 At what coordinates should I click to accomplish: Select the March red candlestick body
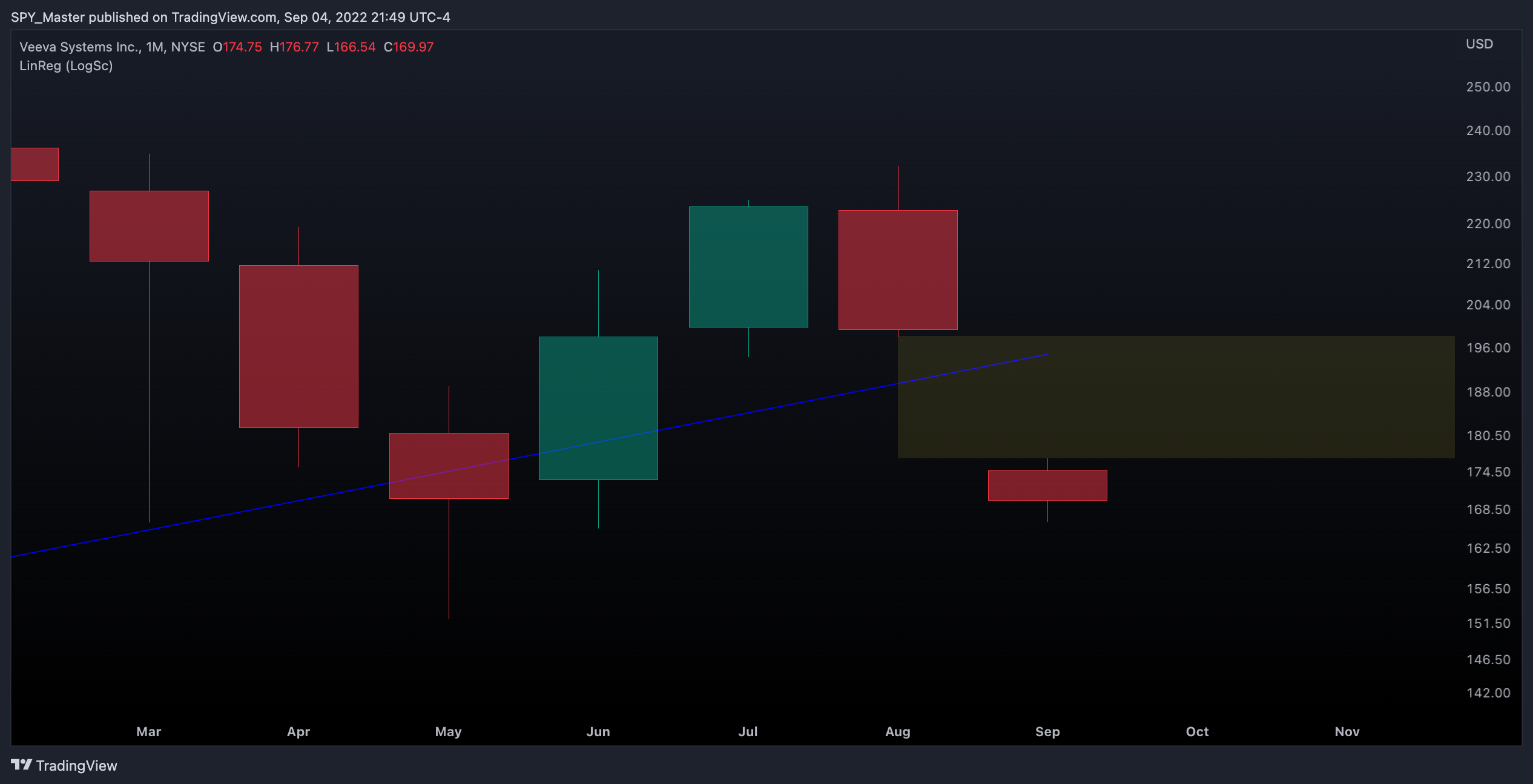149,226
